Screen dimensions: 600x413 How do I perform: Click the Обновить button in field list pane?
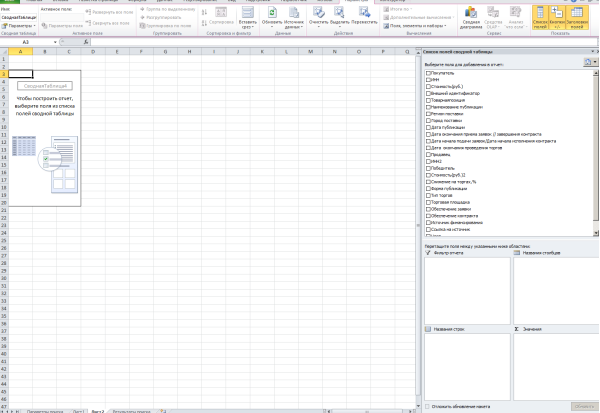[584, 406]
